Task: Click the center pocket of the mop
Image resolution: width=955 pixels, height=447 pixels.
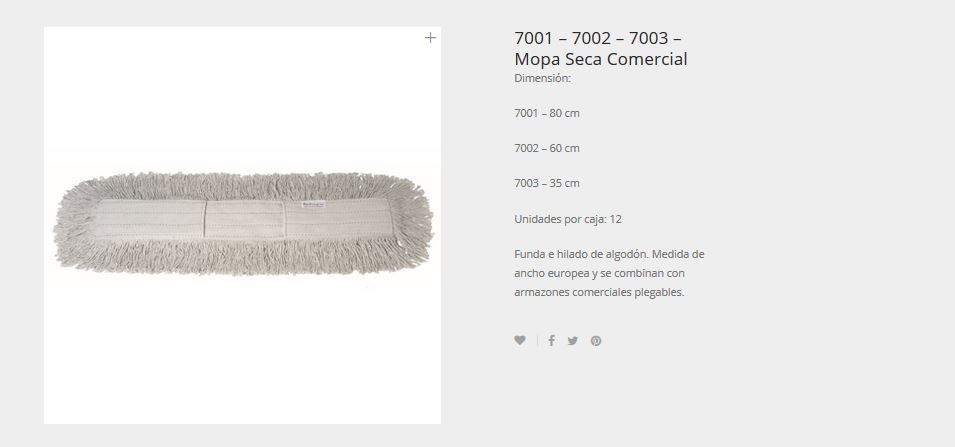Action: (x=245, y=219)
